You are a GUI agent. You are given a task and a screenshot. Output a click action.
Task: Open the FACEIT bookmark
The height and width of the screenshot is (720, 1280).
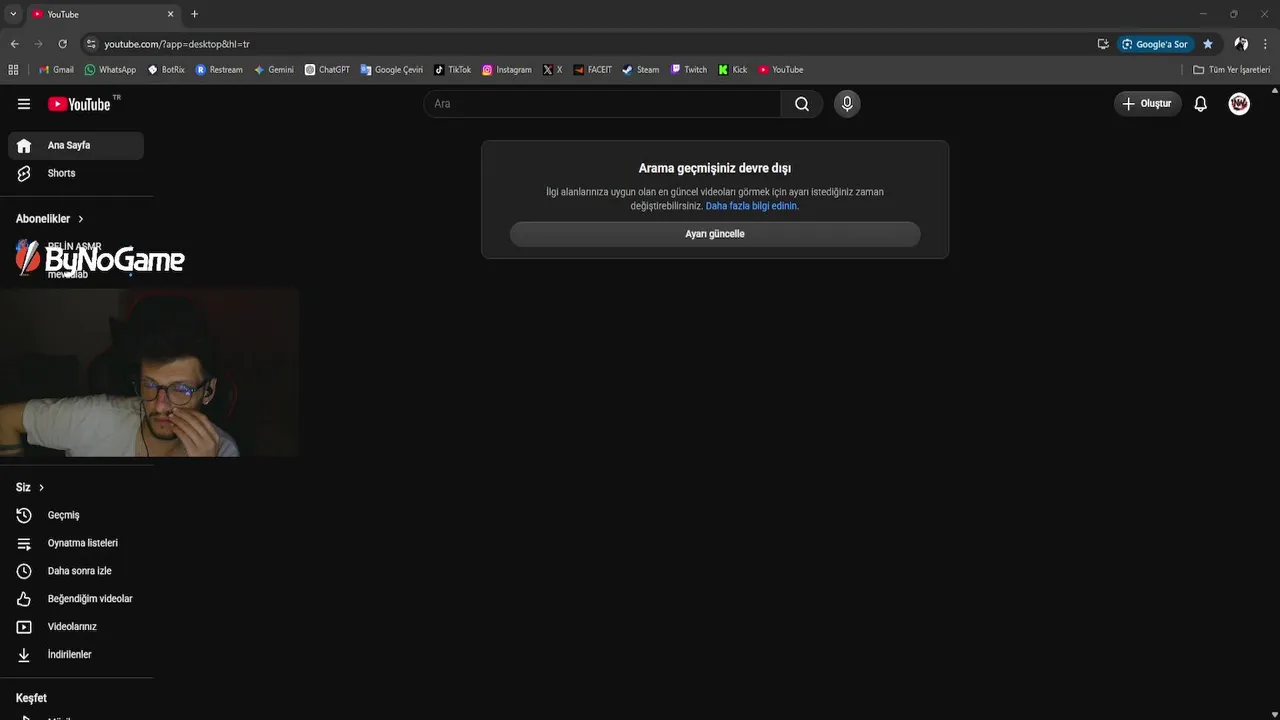pyautogui.click(x=592, y=70)
